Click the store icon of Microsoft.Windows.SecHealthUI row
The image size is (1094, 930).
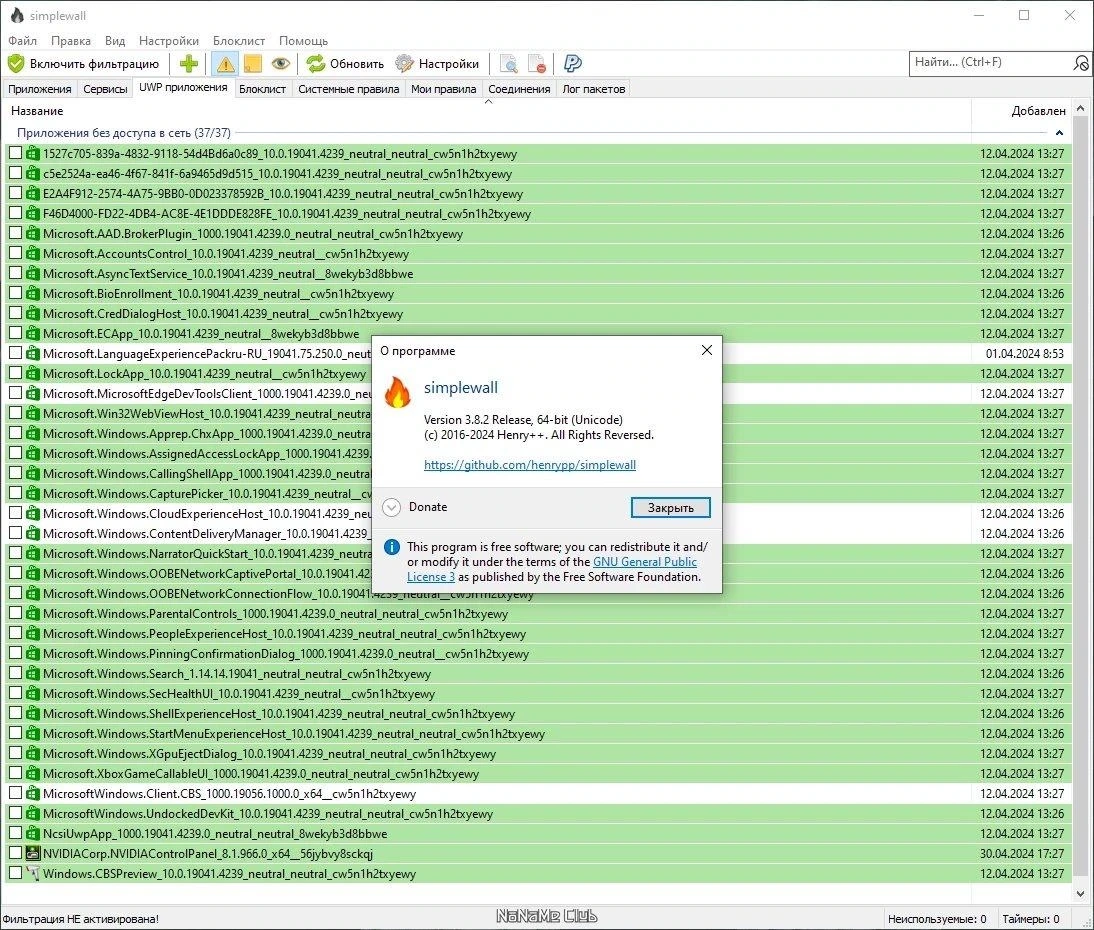pos(33,693)
